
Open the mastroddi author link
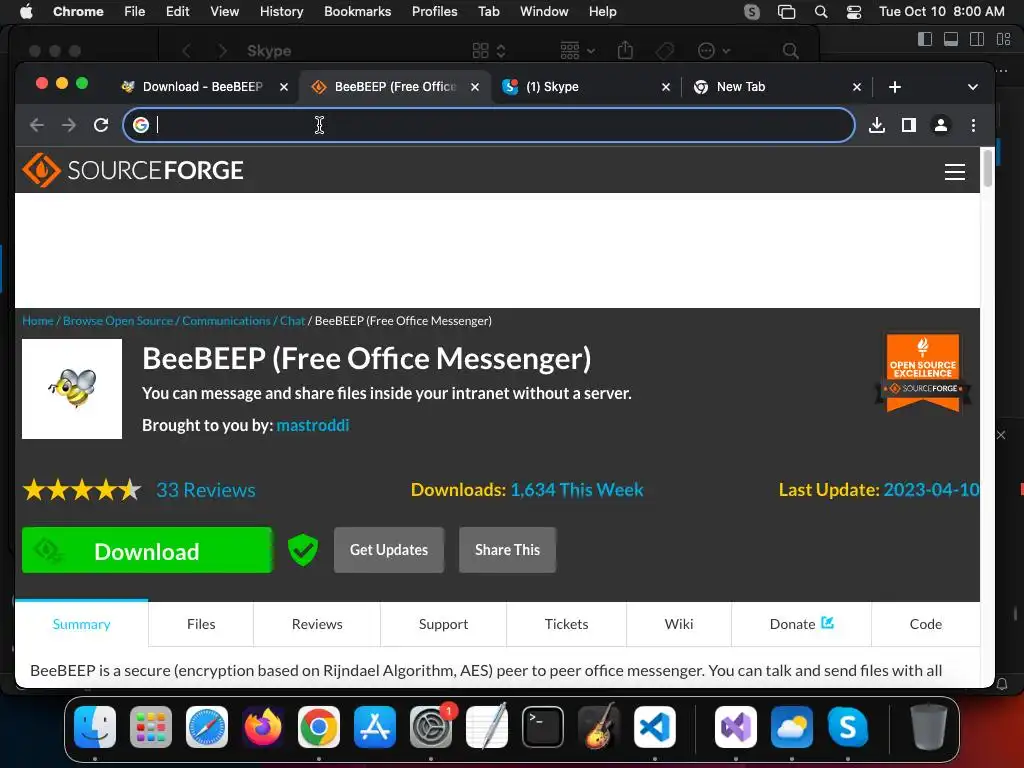(313, 425)
